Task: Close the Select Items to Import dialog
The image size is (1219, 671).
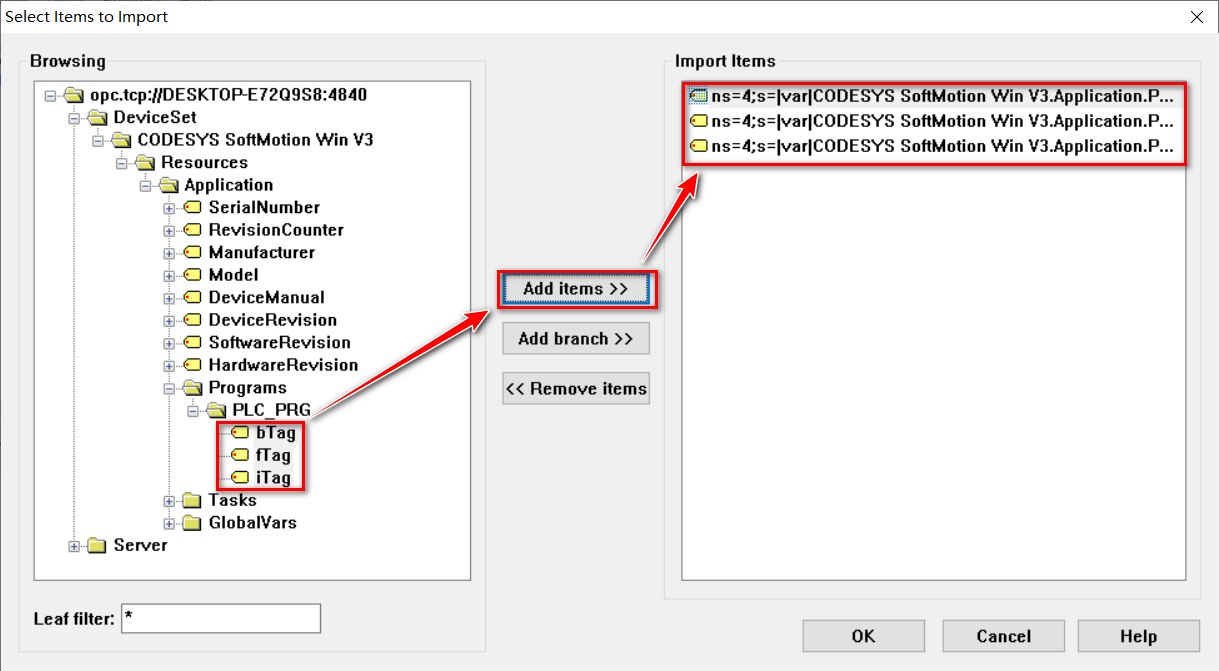Action: (x=1196, y=17)
